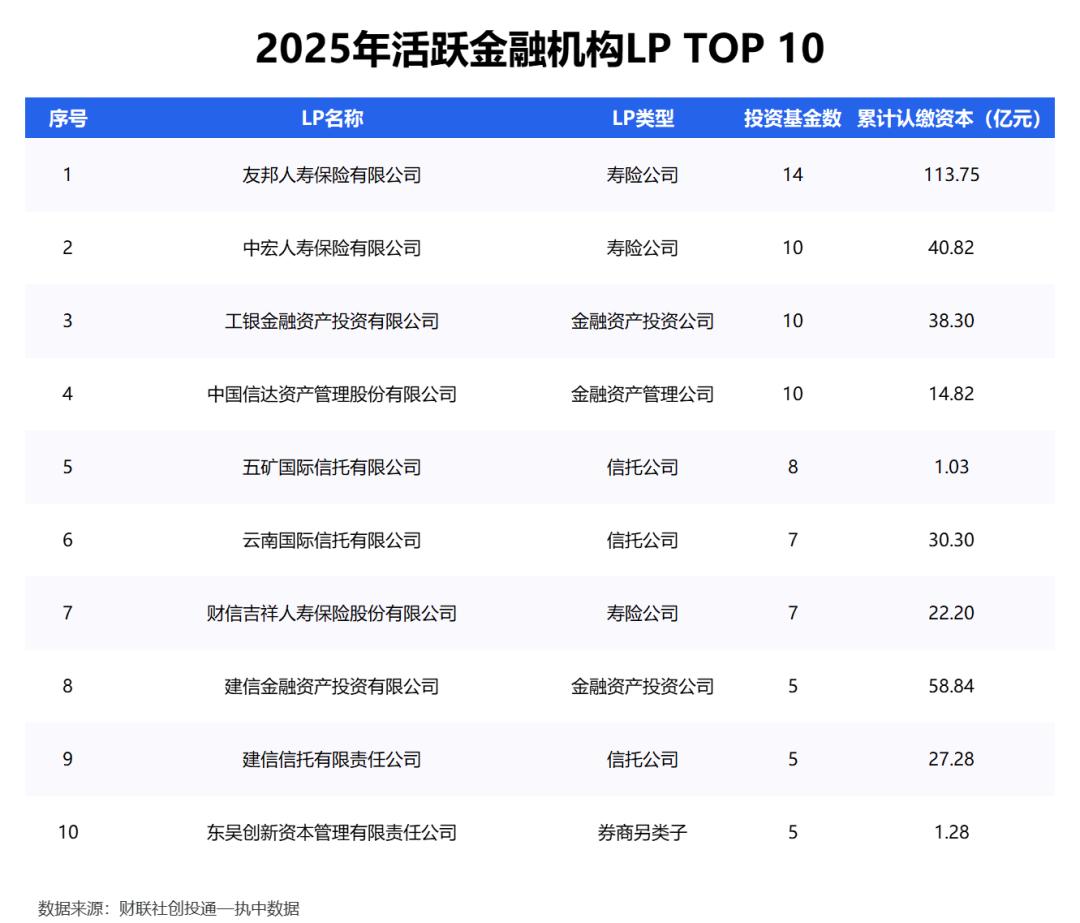Click the 券商另类子 type cell
The image size is (1080, 923).
tap(643, 832)
